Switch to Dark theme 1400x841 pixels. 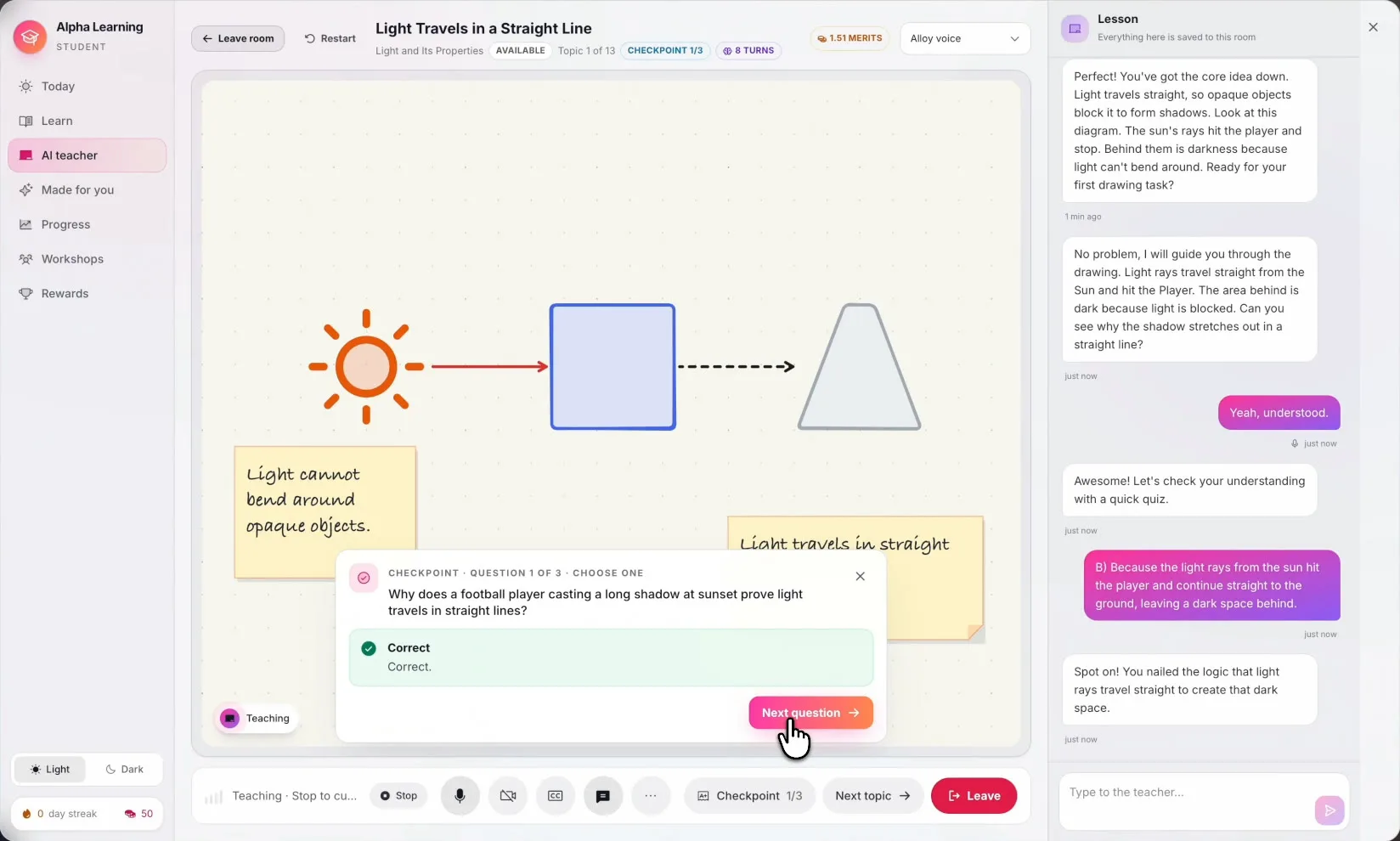[124, 770]
